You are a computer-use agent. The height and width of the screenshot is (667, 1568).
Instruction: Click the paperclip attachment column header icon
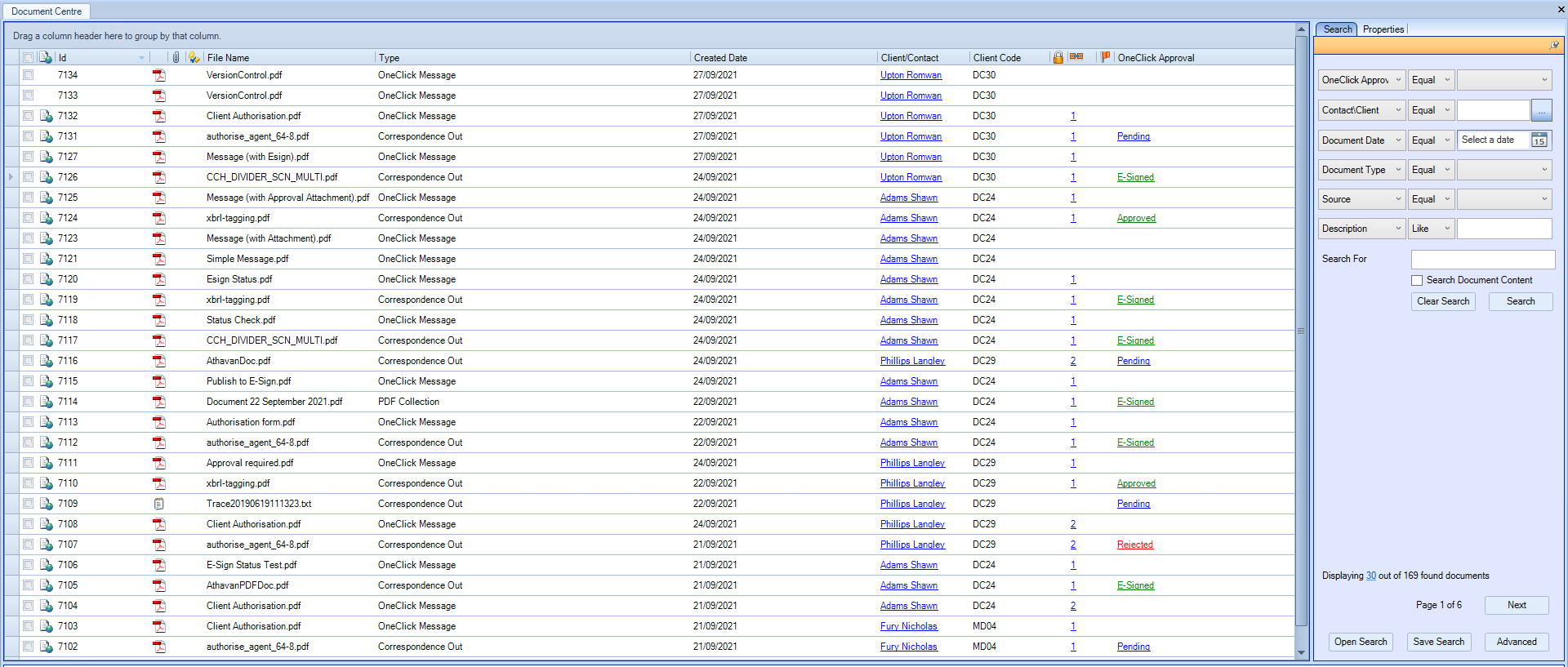(176, 58)
